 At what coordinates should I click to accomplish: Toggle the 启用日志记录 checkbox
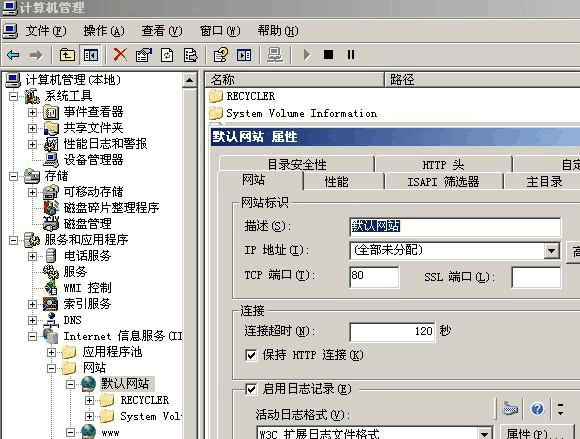point(251,389)
